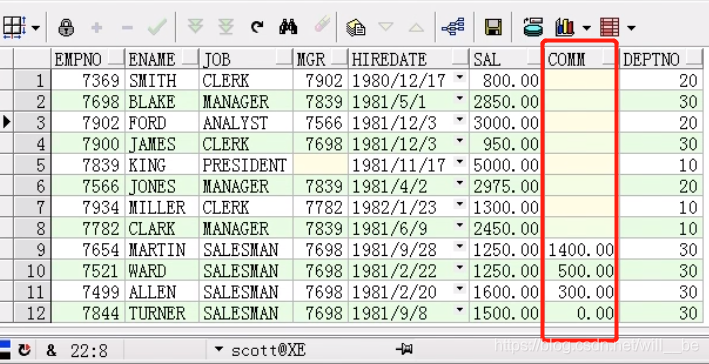Viewport: 709px width, 364px height.
Task: Click the cell containing SMITH
Action: 162,80
